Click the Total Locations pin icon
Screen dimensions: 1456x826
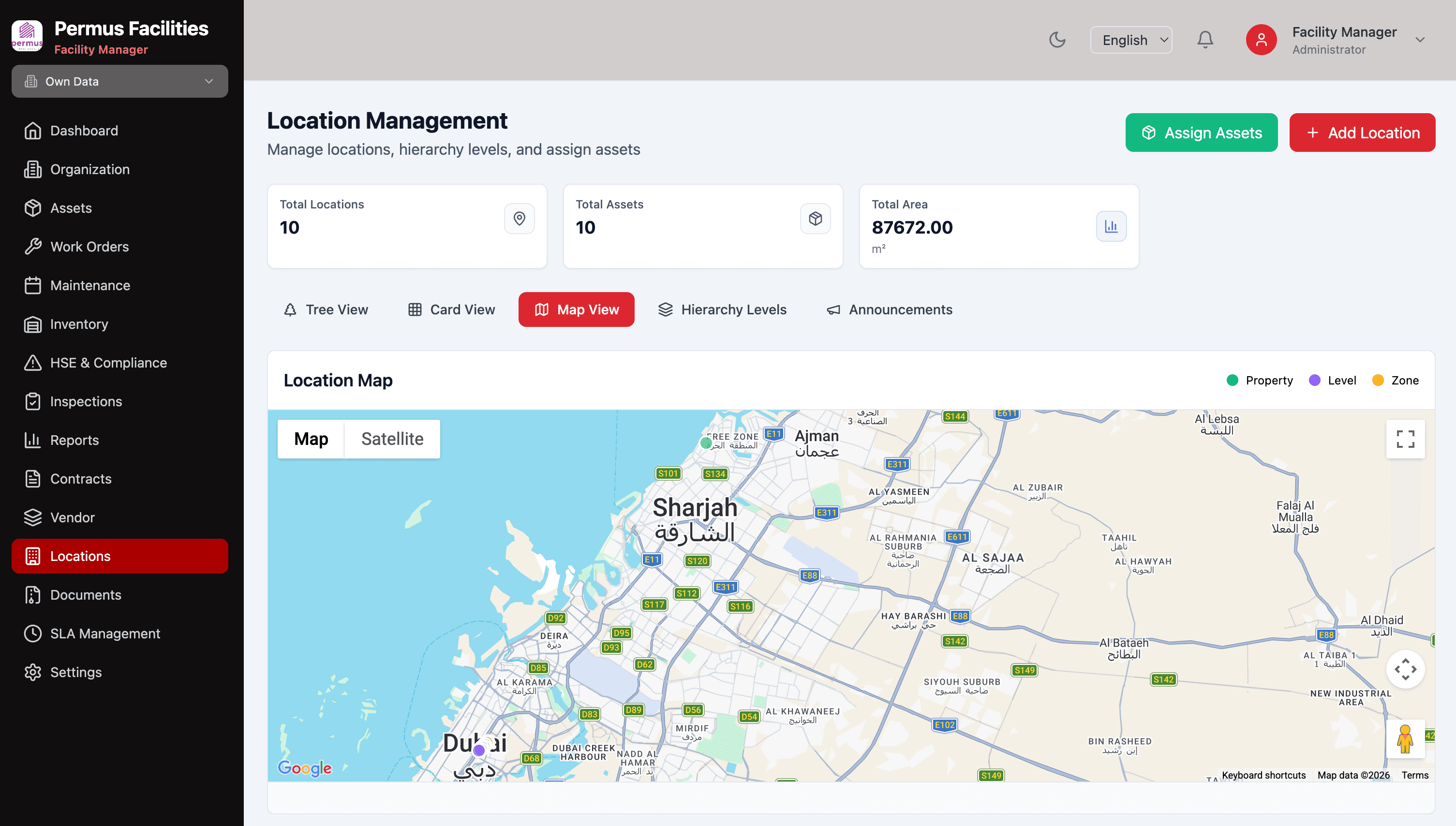click(x=519, y=219)
